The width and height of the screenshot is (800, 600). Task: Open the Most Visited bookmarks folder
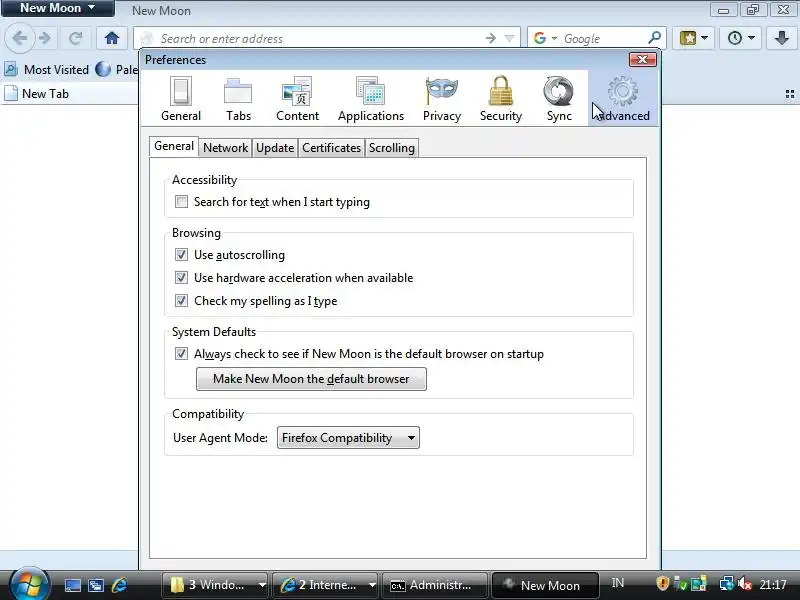pos(47,69)
